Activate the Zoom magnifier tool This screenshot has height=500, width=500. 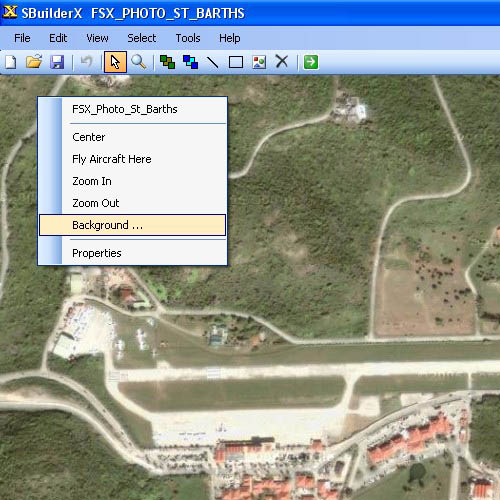(x=138, y=62)
